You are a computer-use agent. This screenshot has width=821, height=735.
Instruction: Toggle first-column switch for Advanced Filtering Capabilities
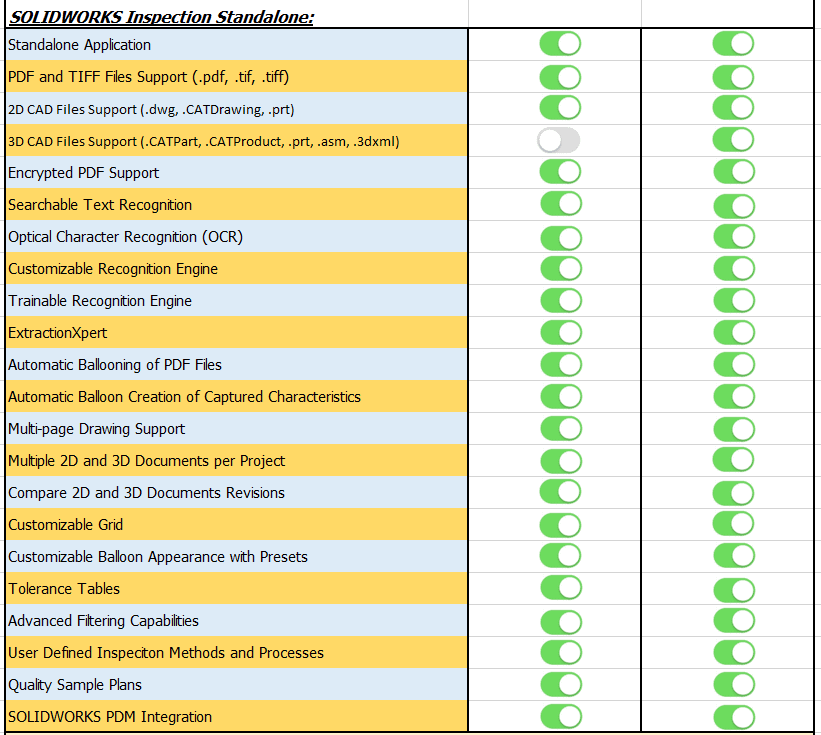561,622
